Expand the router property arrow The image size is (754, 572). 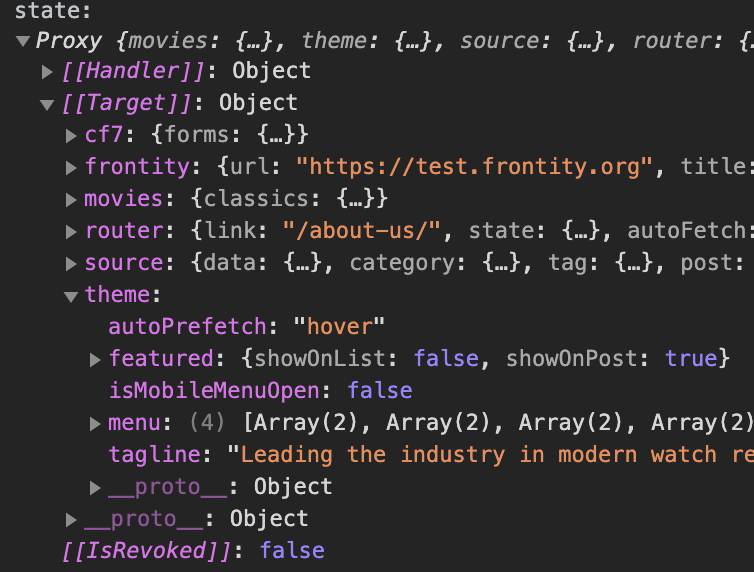71,231
